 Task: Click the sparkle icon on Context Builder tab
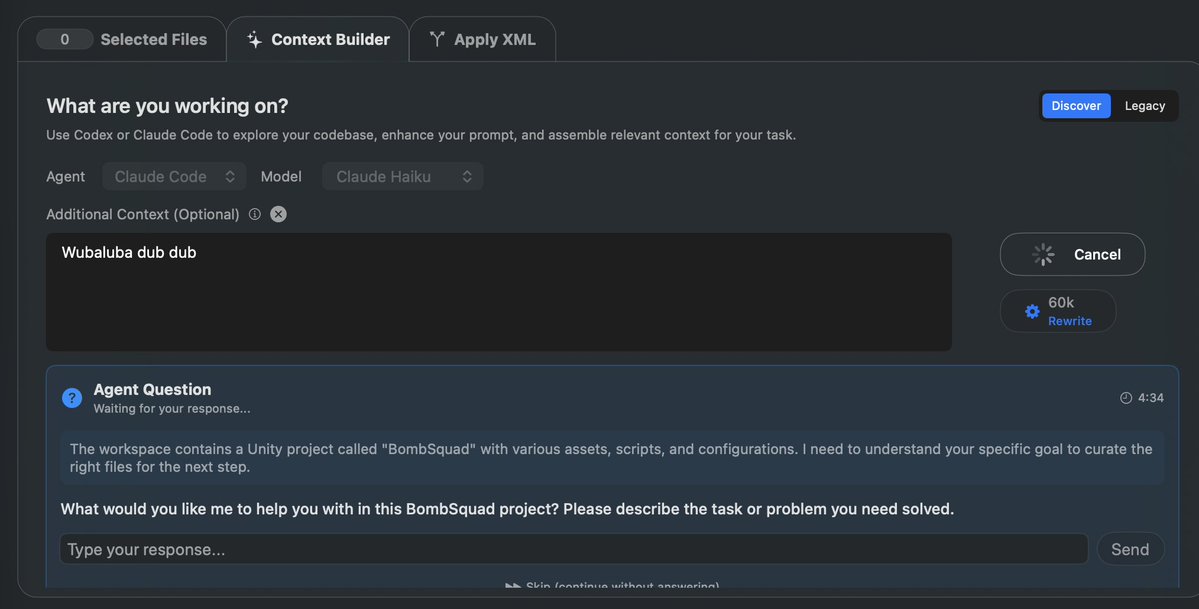(x=255, y=40)
